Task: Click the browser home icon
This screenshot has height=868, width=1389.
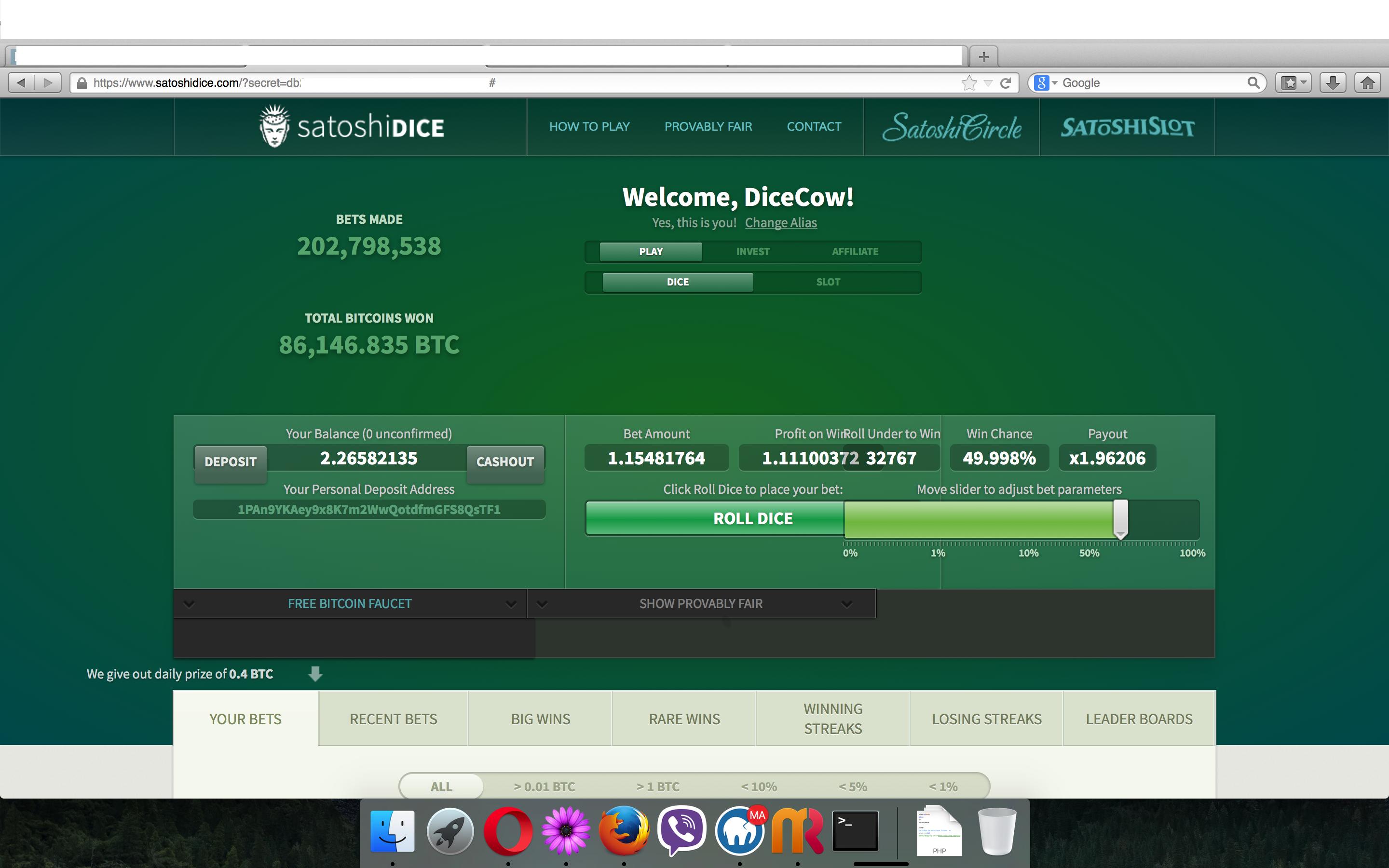Action: click(1368, 82)
